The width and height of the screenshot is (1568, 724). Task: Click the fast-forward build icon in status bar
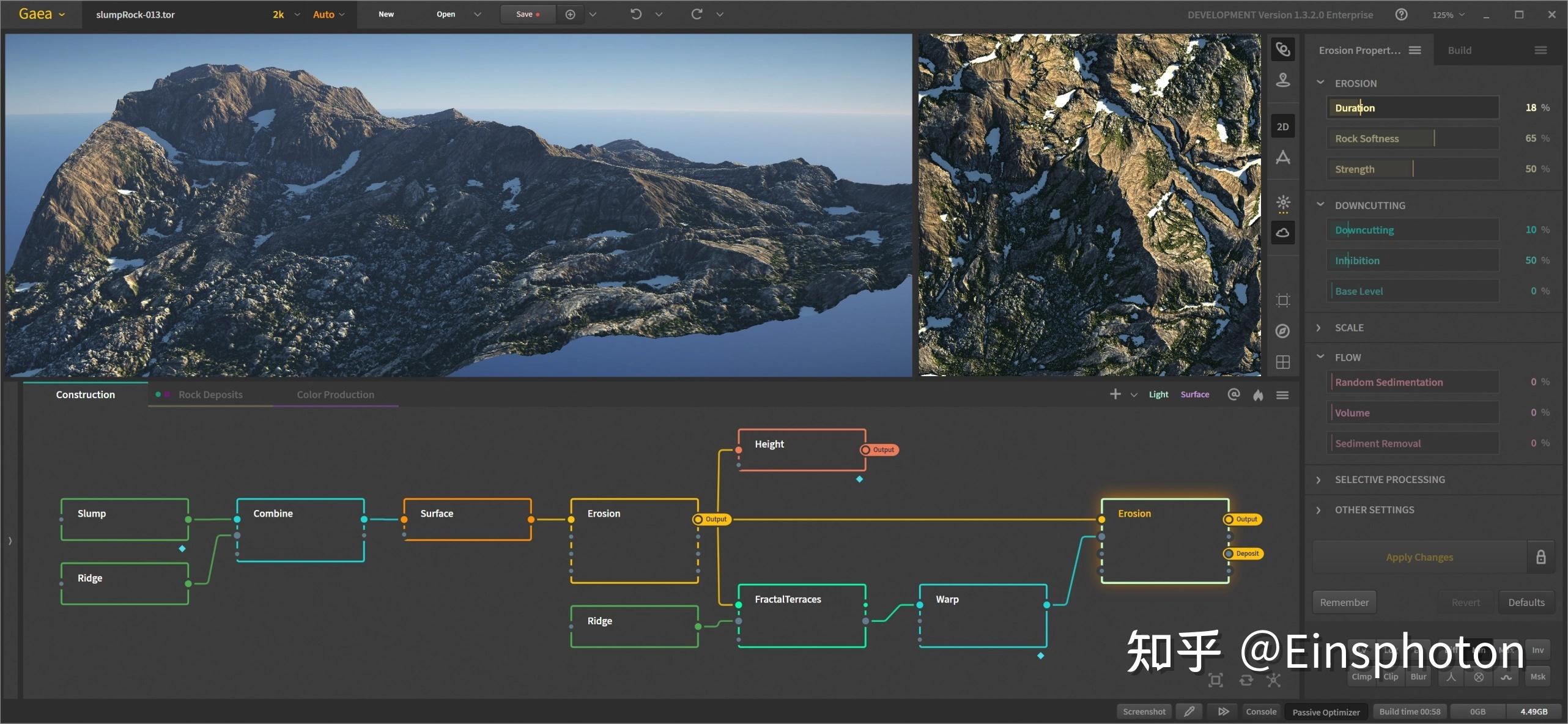1223,711
